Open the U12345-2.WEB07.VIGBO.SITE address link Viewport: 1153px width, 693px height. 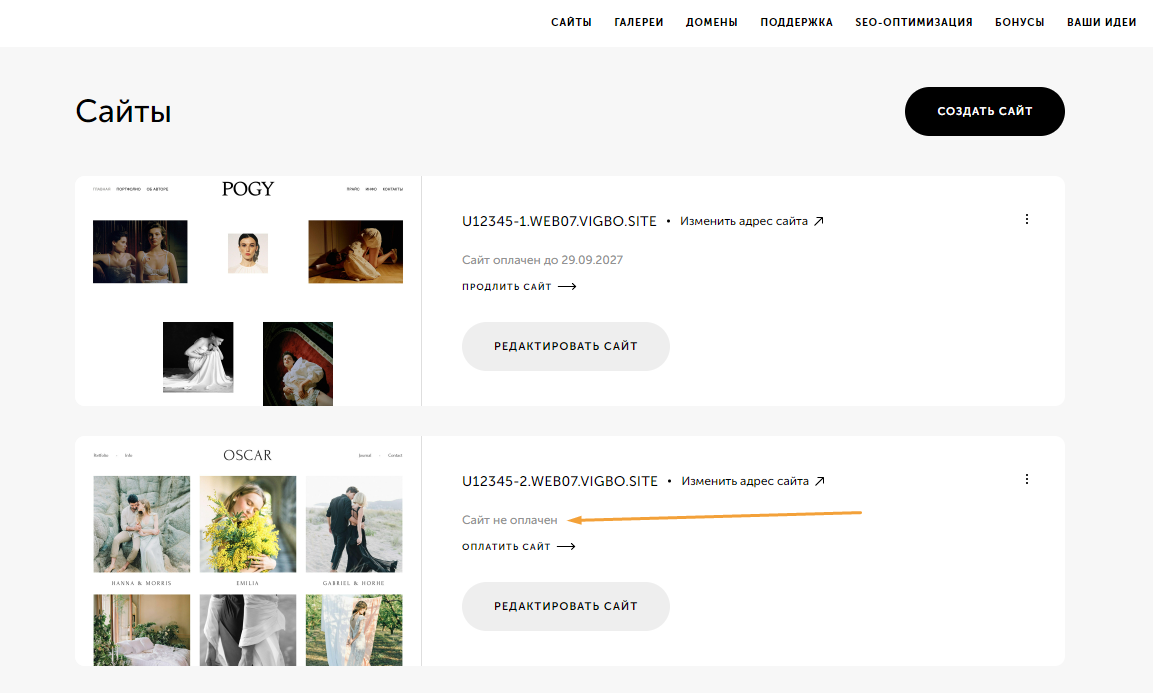pyautogui.click(x=560, y=481)
